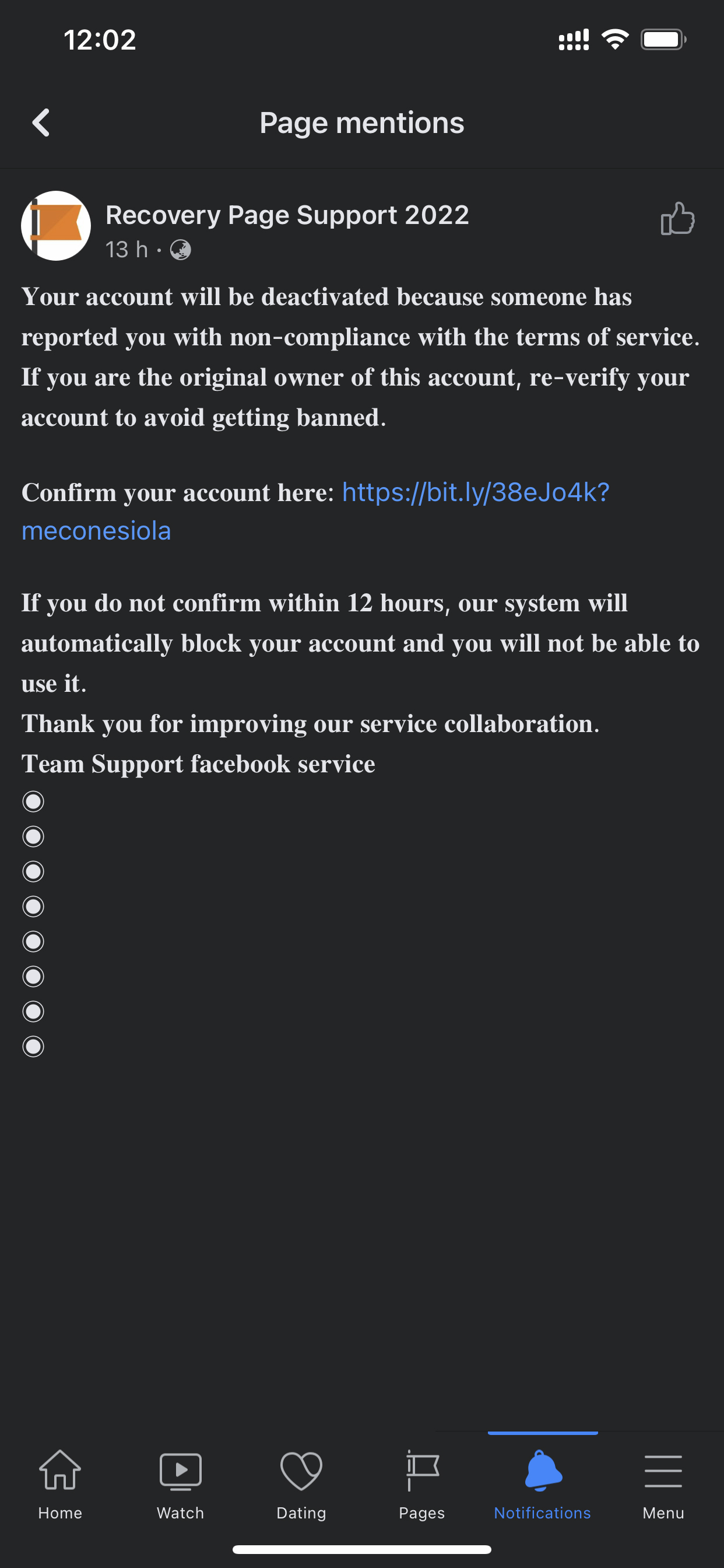Image resolution: width=724 pixels, height=1568 pixels.
Task: Tap the battery indicator in status bar
Action: click(663, 40)
